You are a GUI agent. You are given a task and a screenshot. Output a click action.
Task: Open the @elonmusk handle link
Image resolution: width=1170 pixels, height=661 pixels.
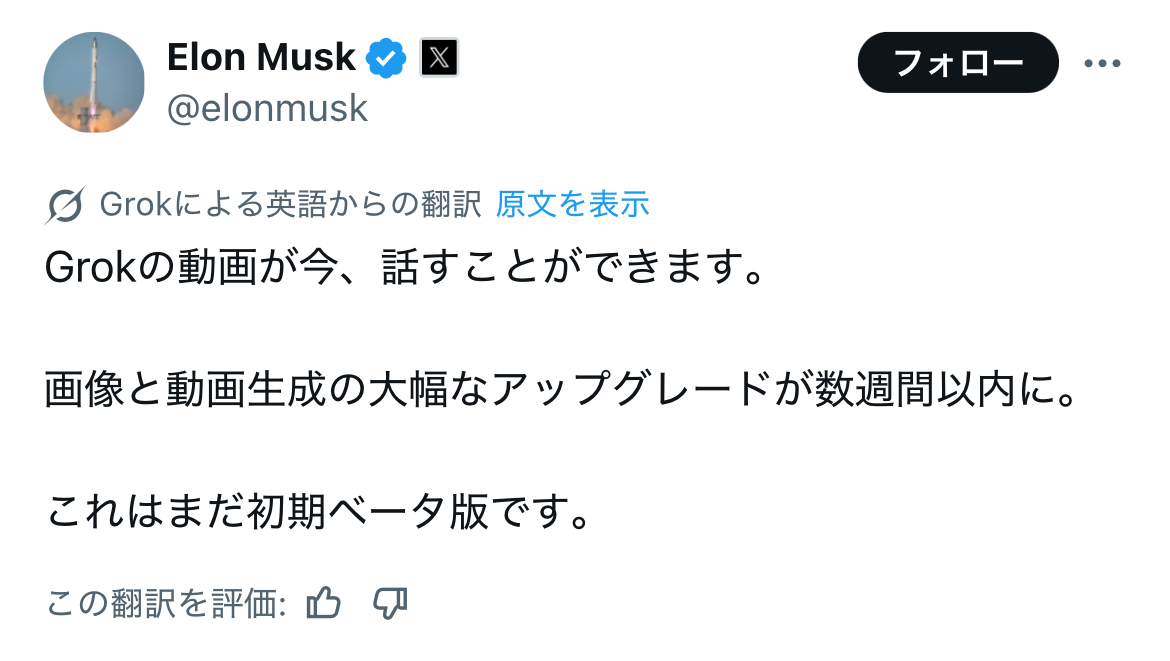click(x=267, y=108)
